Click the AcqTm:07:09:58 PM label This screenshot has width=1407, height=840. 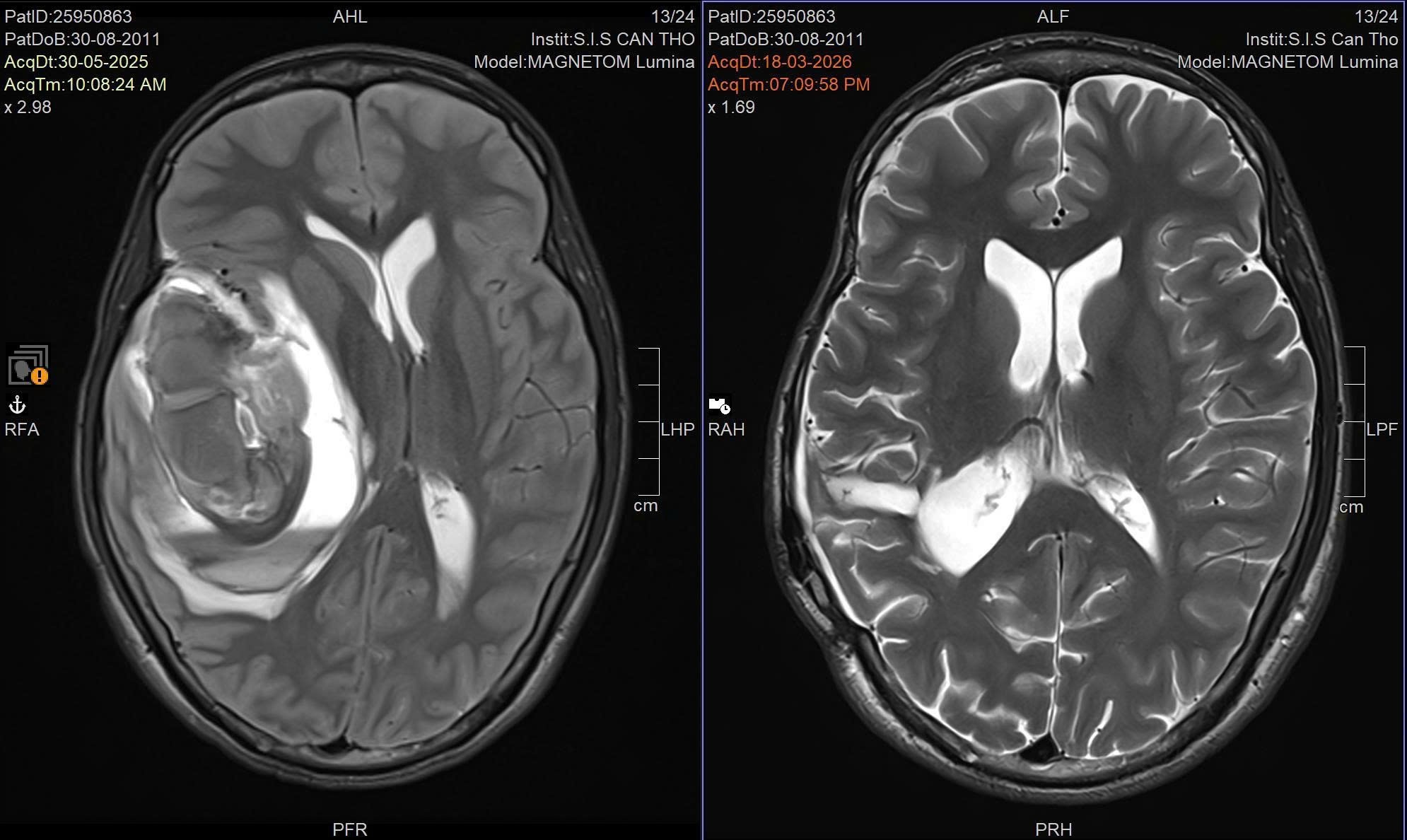click(788, 85)
